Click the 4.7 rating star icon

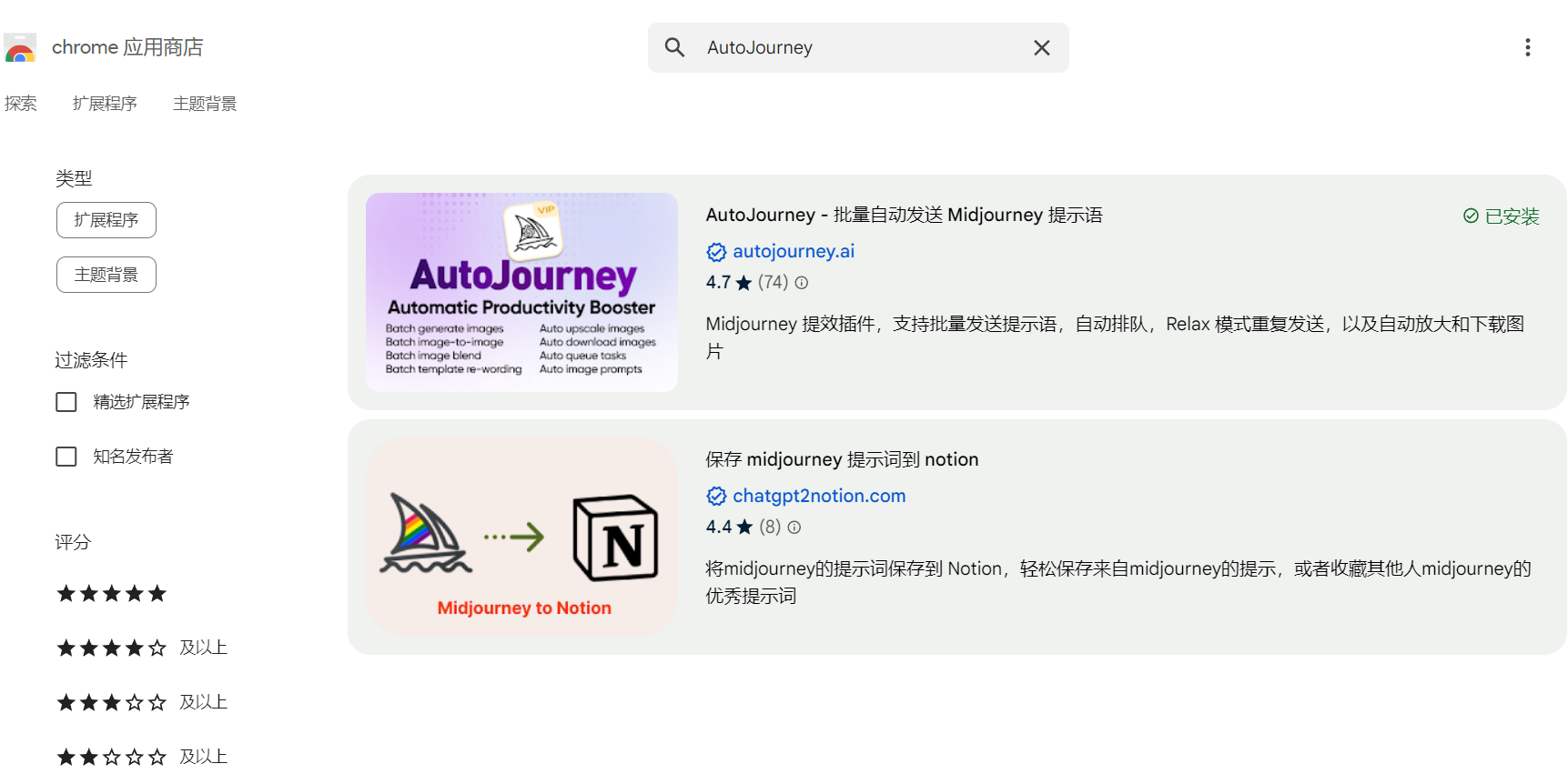744,283
